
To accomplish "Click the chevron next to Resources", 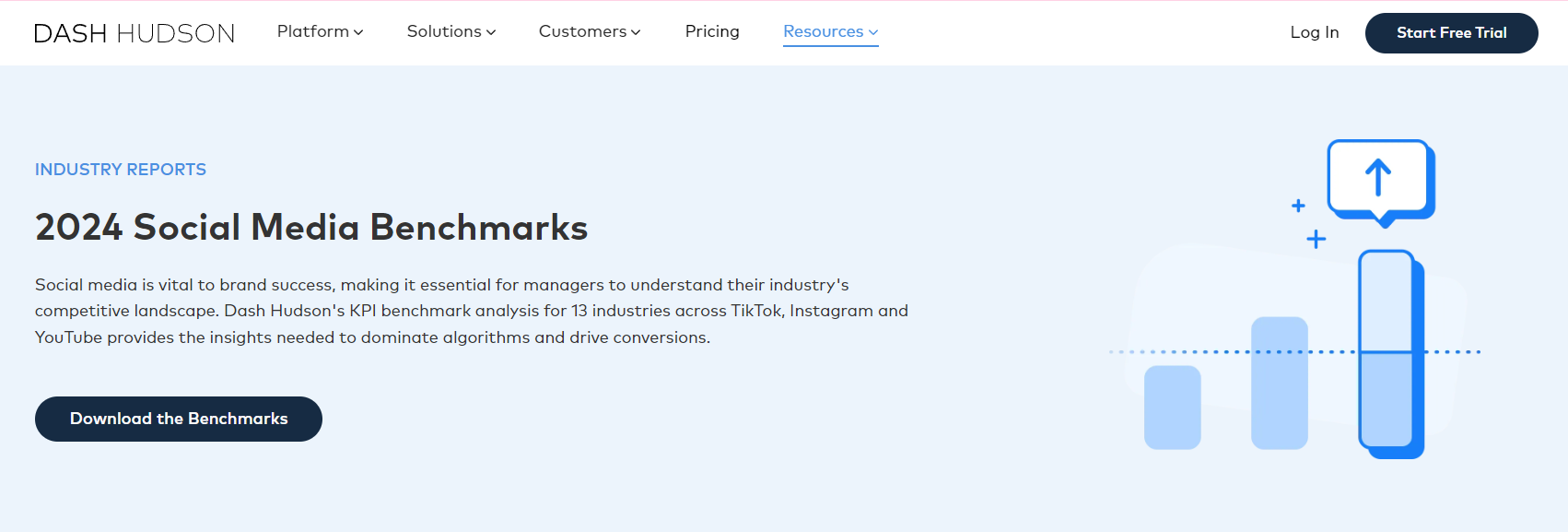I will [873, 32].
